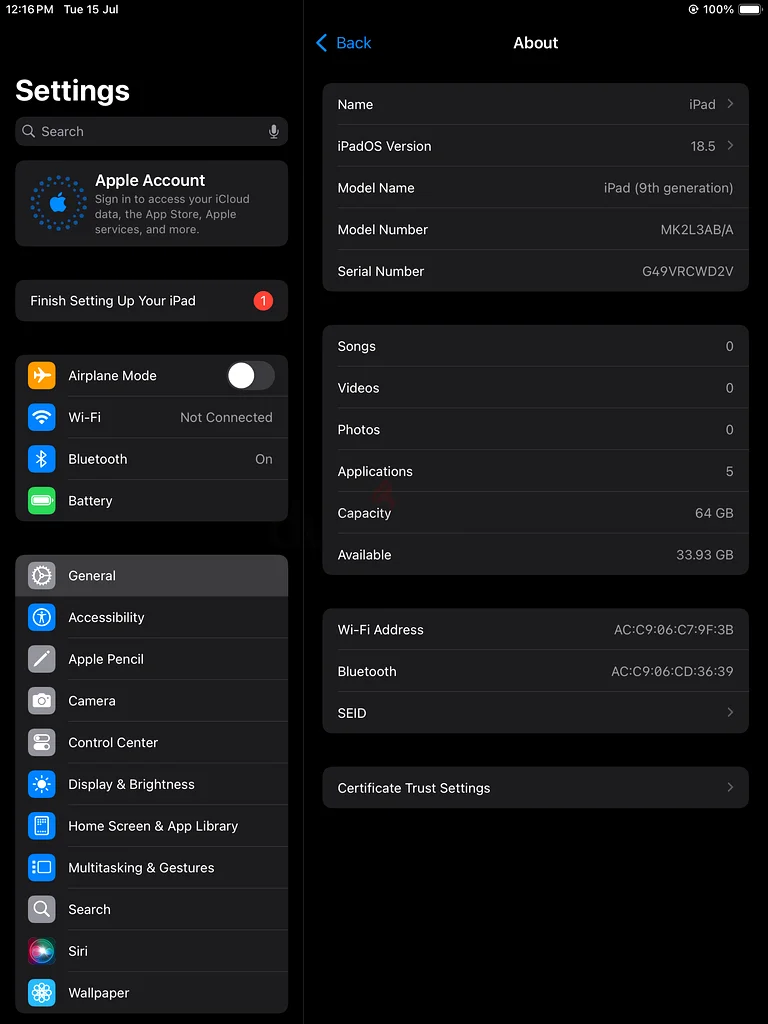Tap the Airplane Mode icon

[x=42, y=376]
